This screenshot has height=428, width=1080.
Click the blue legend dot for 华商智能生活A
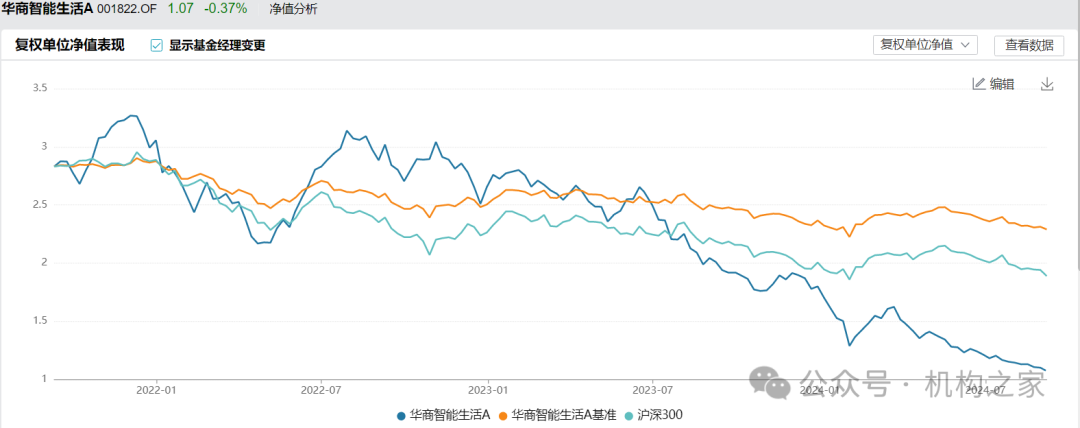[401, 414]
